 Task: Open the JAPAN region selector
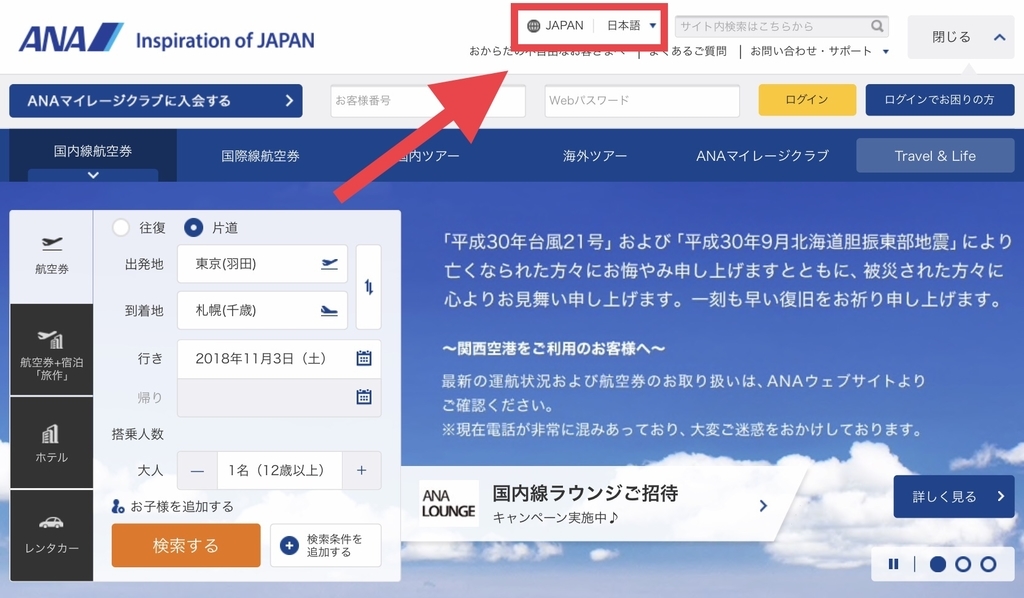(556, 25)
